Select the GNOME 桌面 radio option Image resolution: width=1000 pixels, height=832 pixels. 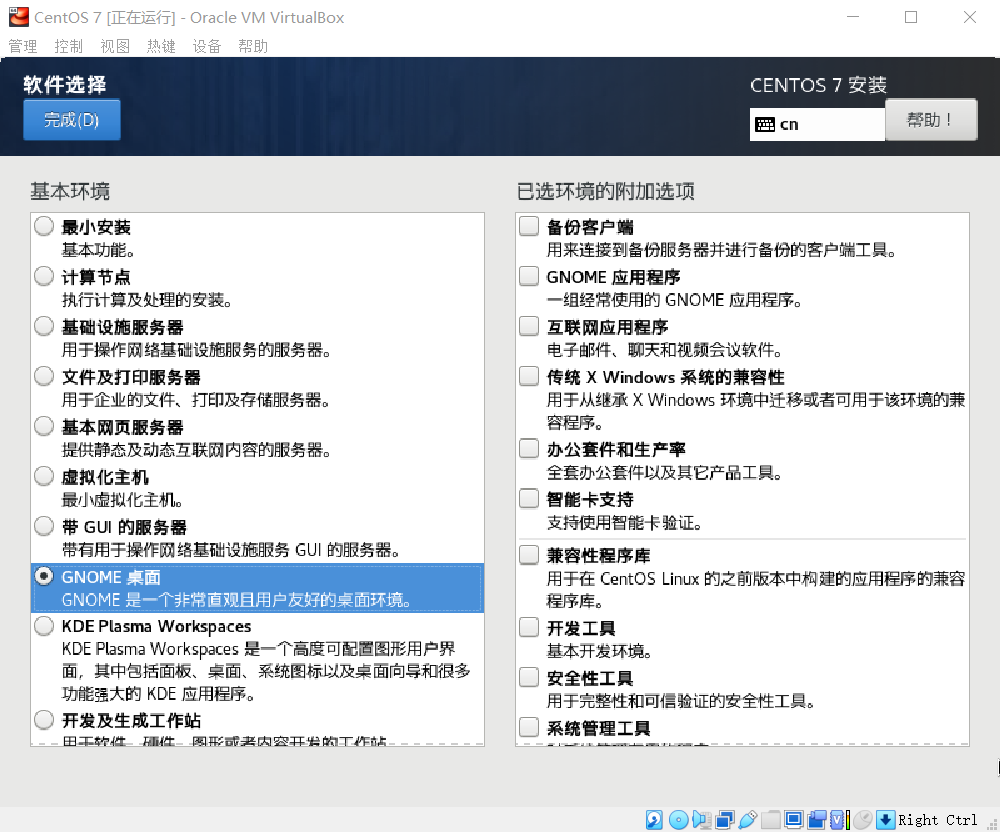[44, 576]
